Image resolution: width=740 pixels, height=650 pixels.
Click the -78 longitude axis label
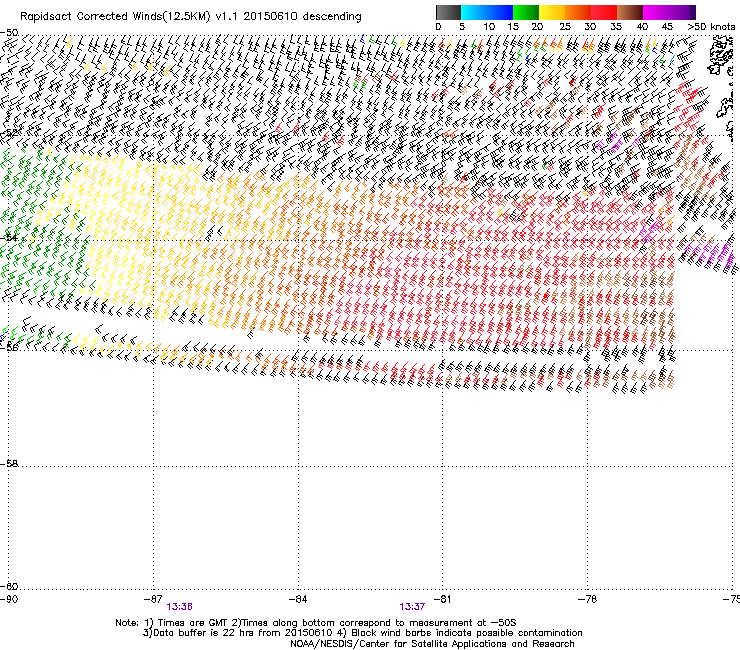pos(587,599)
